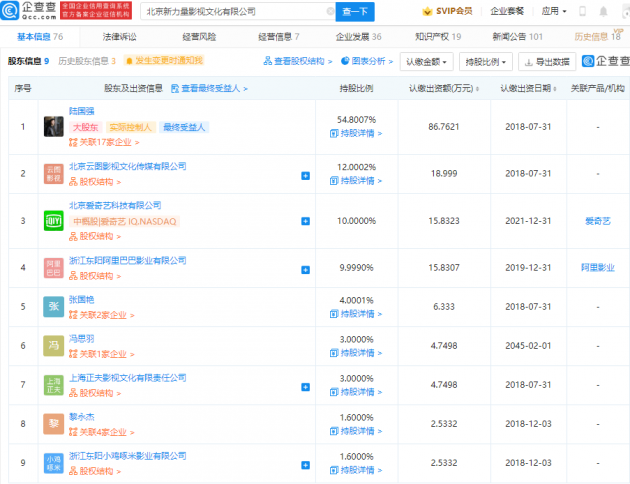
Task: Open 北京爱奇艺科技有限公司 link
Action: (x=115, y=205)
